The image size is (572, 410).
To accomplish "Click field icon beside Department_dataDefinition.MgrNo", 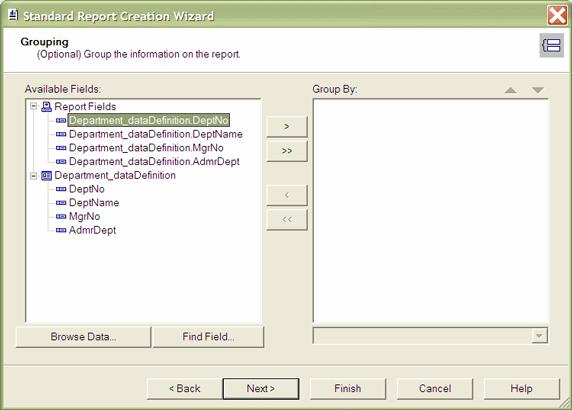I will pos(61,148).
